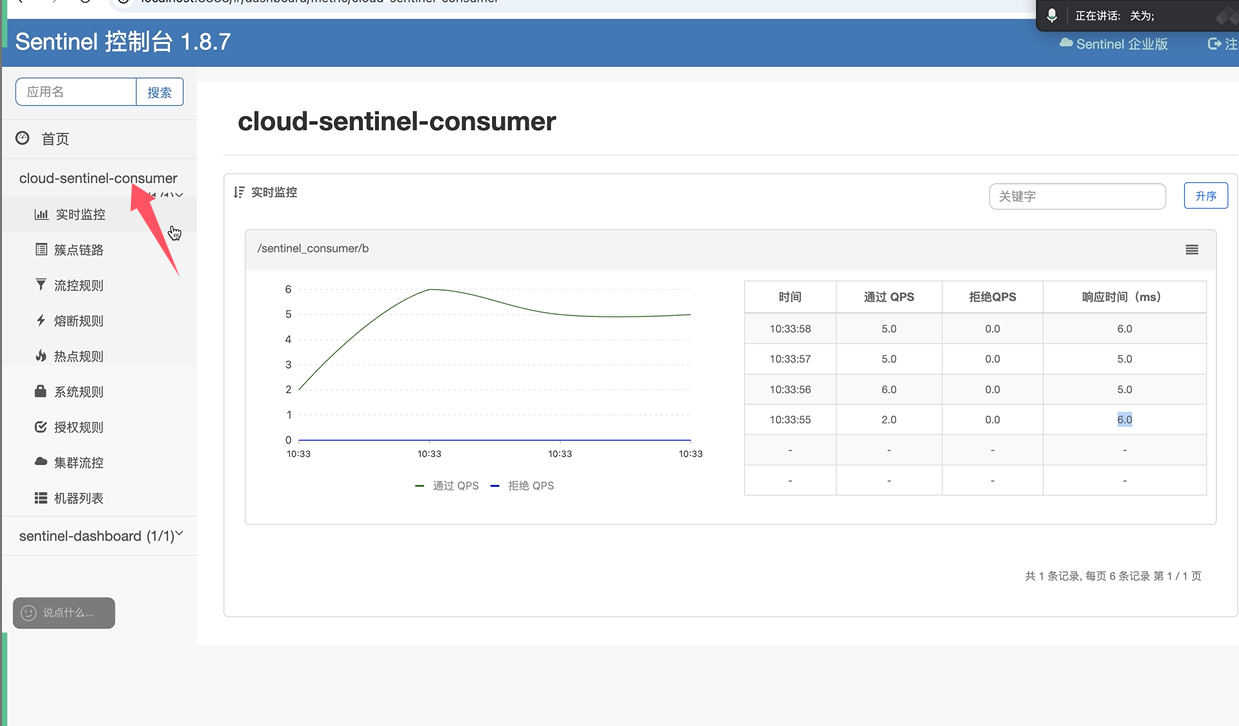The image size is (1239, 726).
Task: Click the cloud-sentinel-consumer page heading
Action: (397, 122)
